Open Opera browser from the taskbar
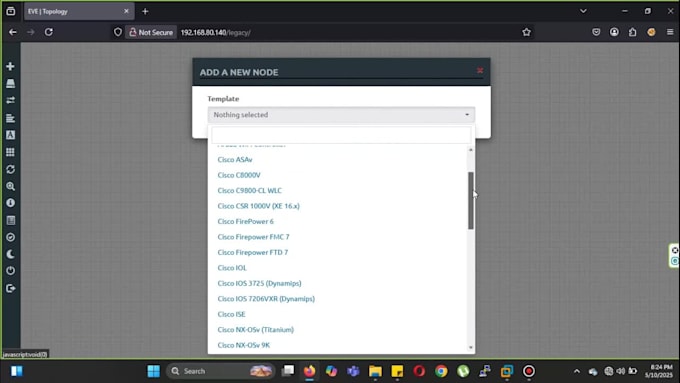Image resolution: width=680 pixels, height=383 pixels. point(419,371)
